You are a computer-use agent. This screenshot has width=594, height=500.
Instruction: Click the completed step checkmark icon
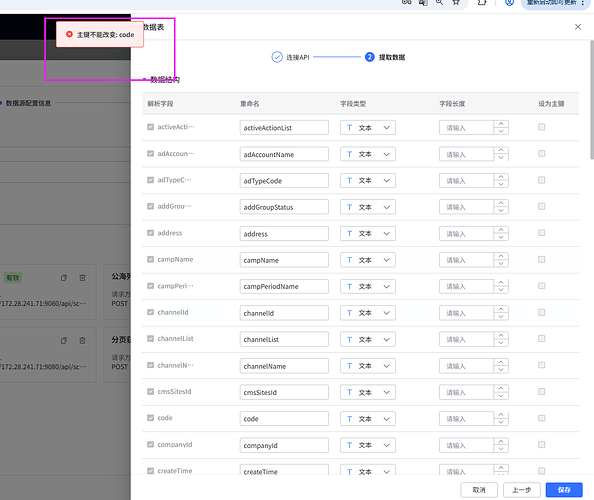pyautogui.click(x=277, y=57)
